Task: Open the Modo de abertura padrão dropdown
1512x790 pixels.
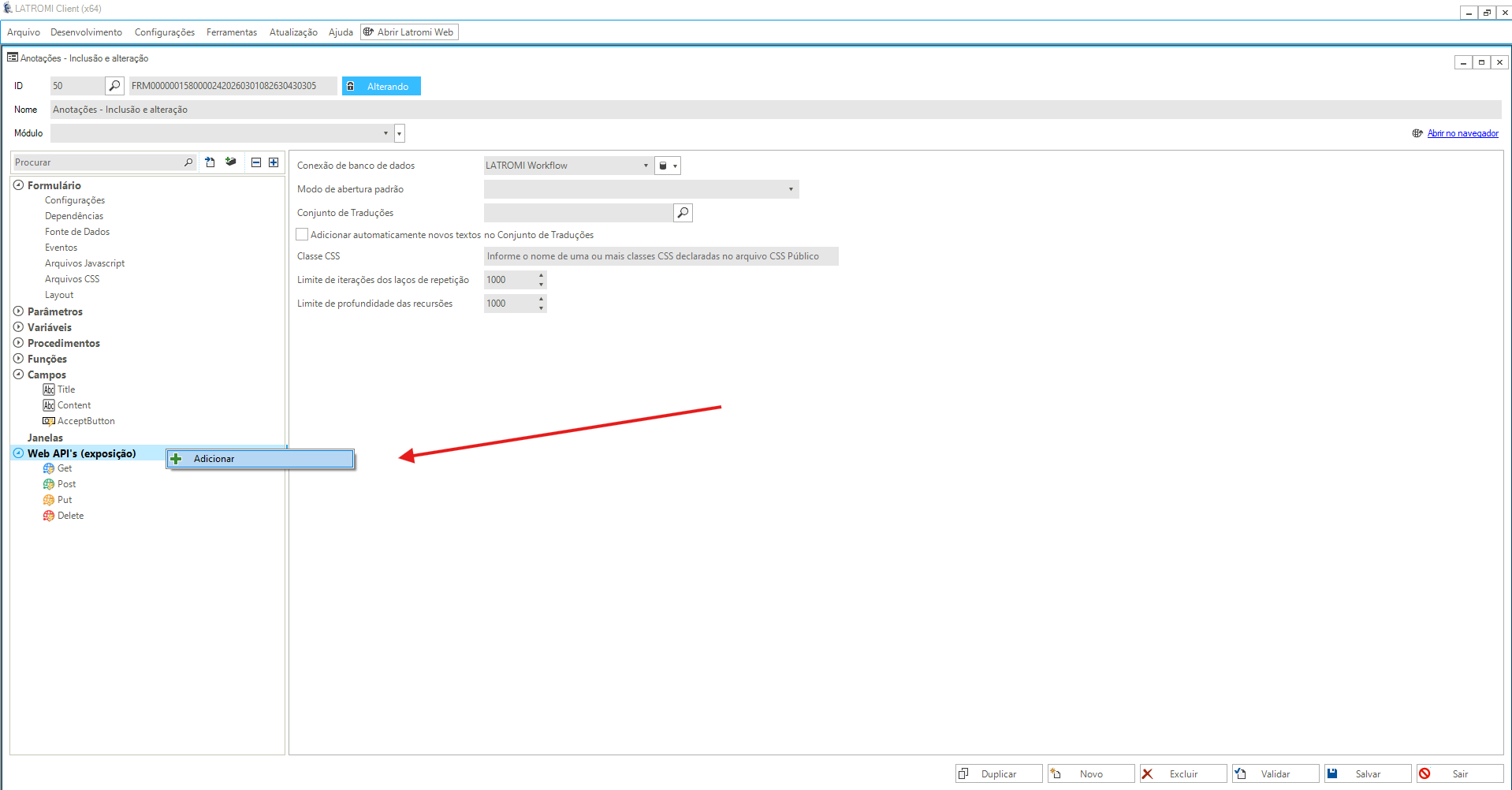Action: pos(791,189)
